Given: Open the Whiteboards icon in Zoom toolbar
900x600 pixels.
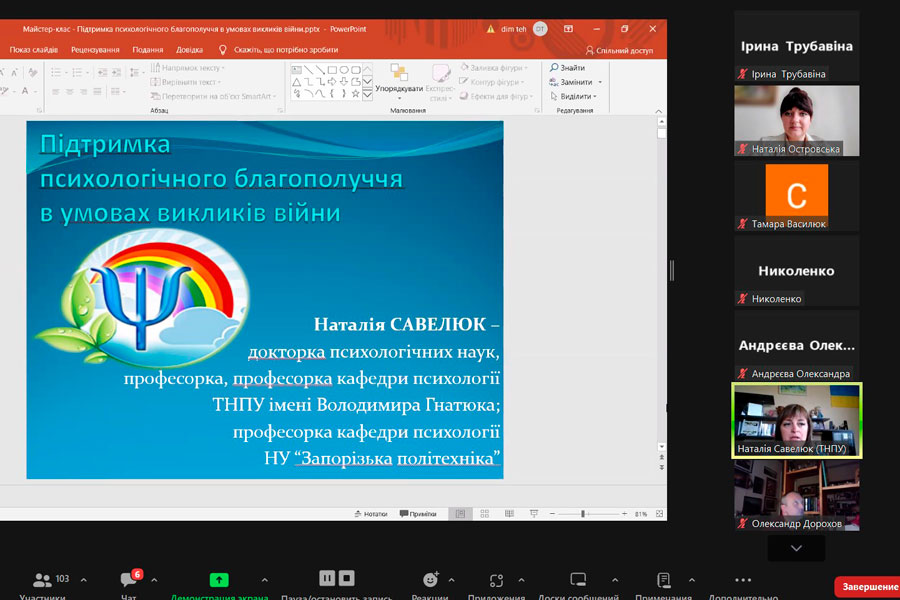Looking at the screenshot, I should tap(577, 580).
